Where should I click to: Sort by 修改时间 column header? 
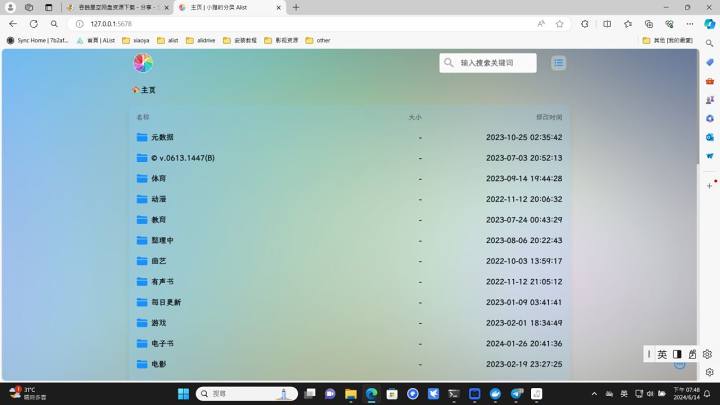[x=549, y=117]
